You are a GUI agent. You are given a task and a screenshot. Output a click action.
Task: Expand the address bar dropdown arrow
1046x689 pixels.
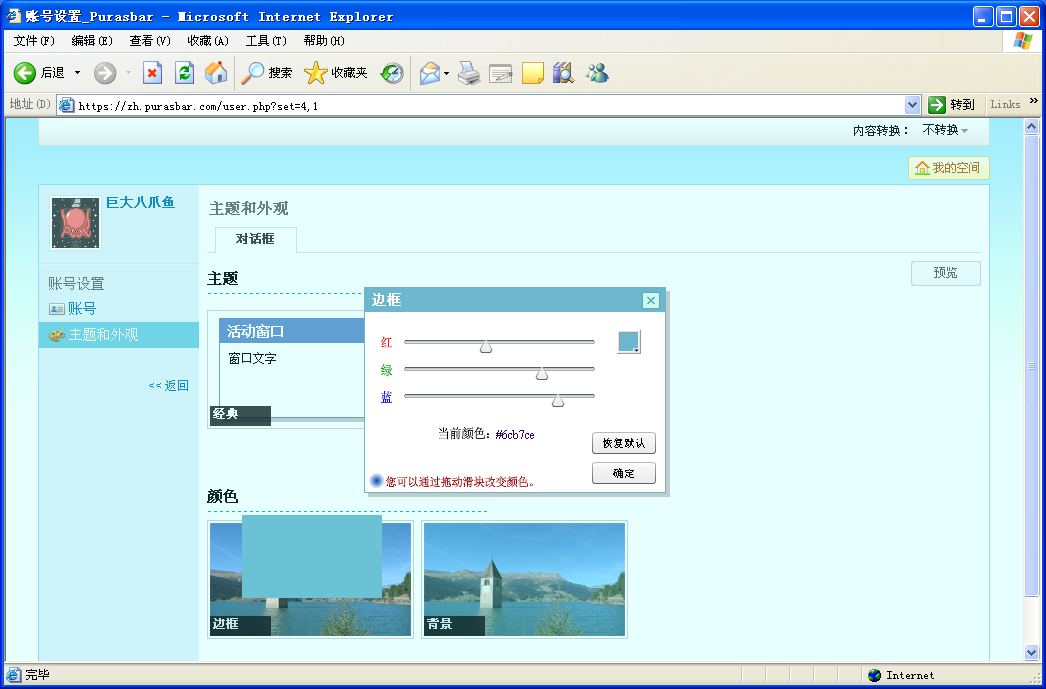(x=912, y=104)
